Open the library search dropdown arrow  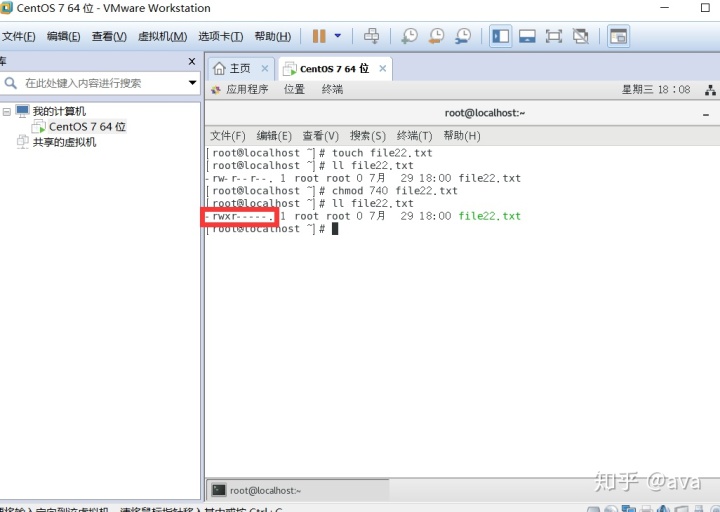point(192,83)
